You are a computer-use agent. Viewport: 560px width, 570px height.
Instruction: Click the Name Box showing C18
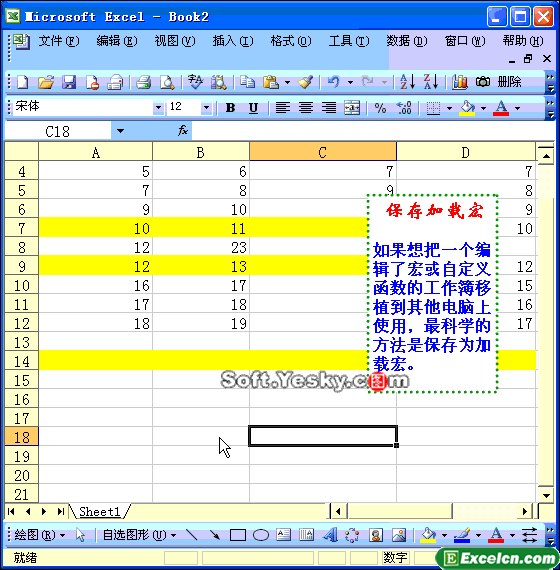[57, 131]
